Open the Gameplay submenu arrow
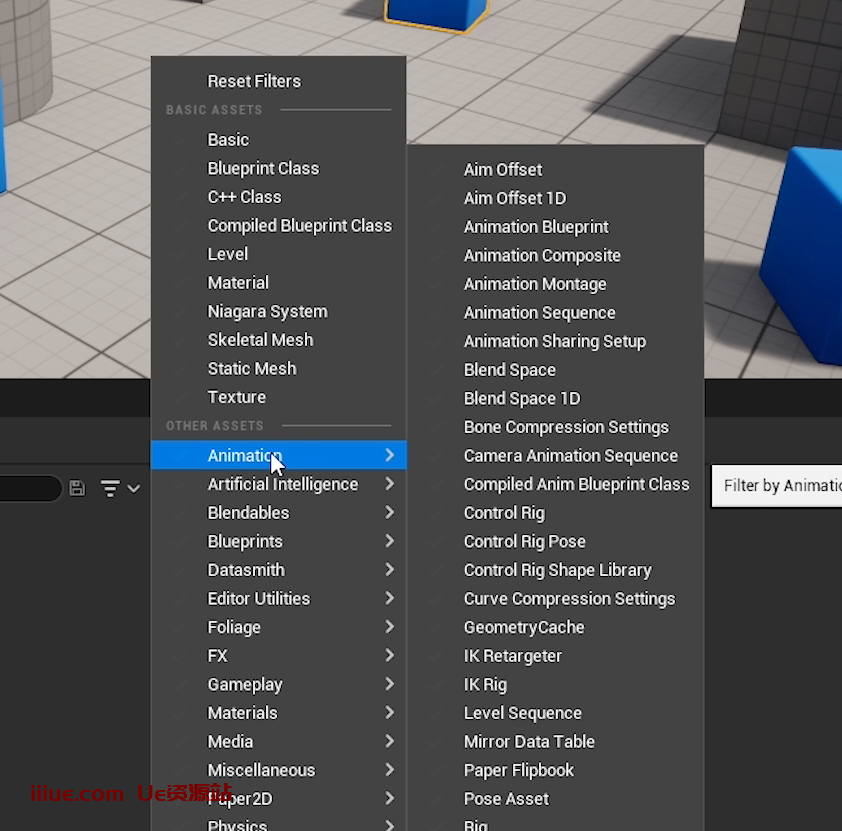 pos(389,684)
